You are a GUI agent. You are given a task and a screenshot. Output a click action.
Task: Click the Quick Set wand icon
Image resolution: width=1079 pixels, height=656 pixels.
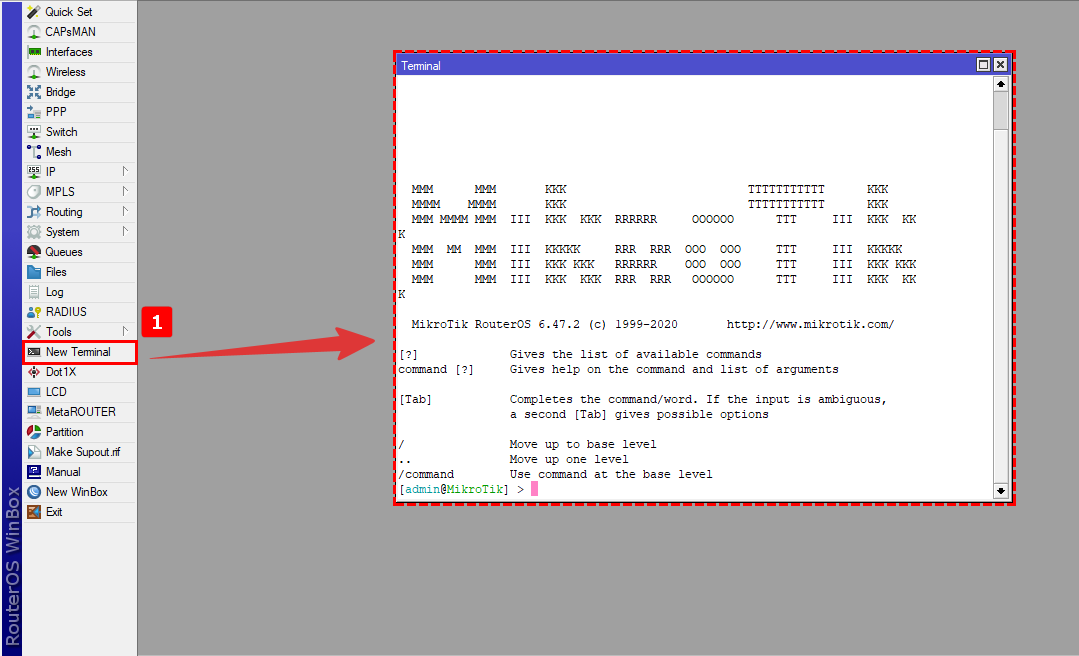[34, 12]
